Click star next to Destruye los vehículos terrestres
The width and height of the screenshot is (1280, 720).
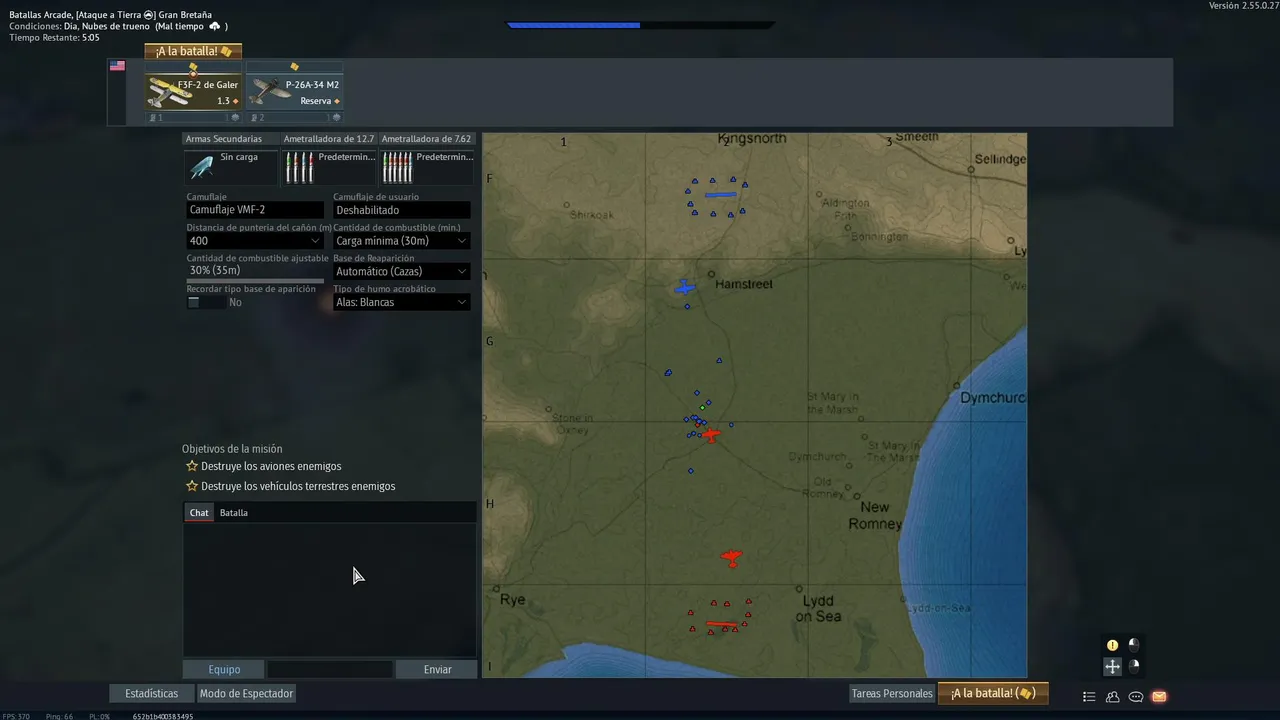(192, 486)
